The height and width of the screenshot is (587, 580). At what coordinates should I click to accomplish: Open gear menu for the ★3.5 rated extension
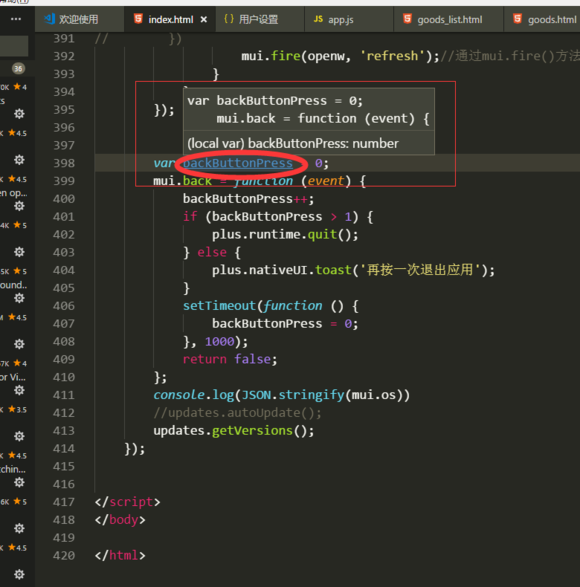(19, 436)
